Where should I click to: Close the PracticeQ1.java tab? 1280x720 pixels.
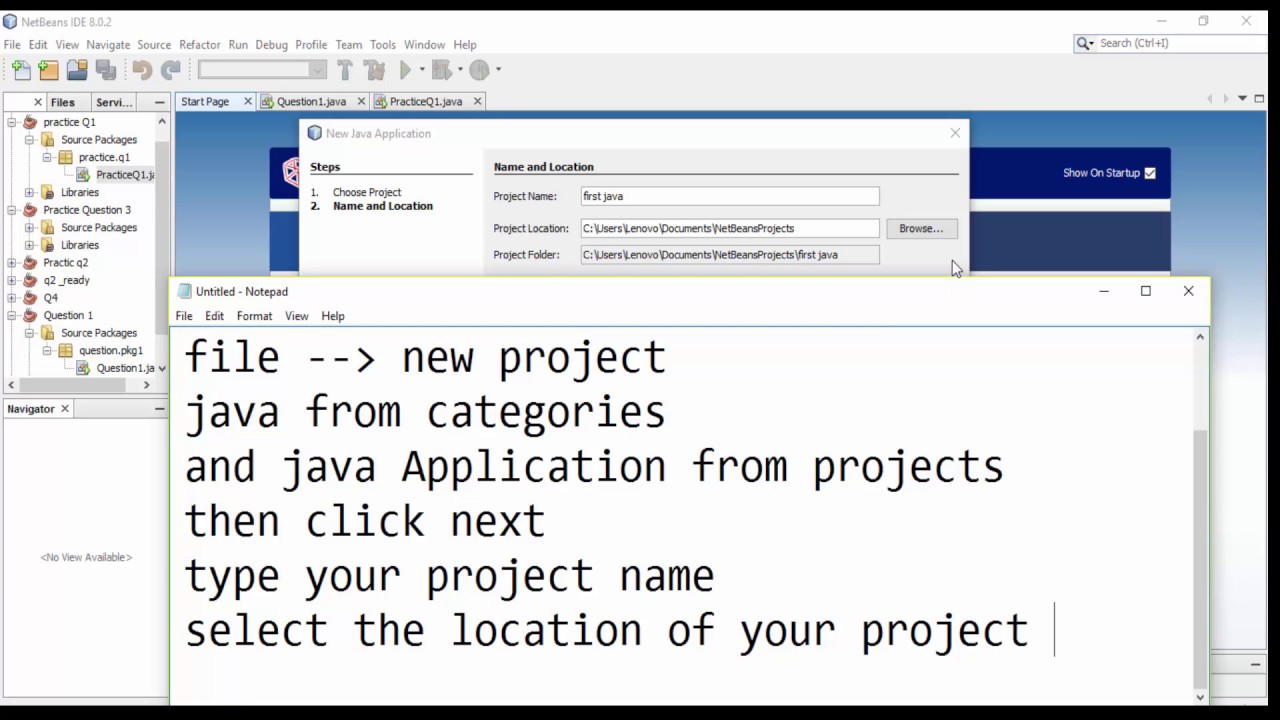tap(477, 102)
